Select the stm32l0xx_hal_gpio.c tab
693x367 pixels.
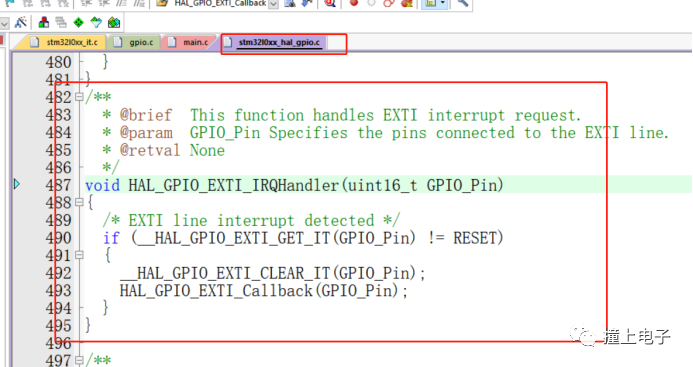click(x=274, y=42)
